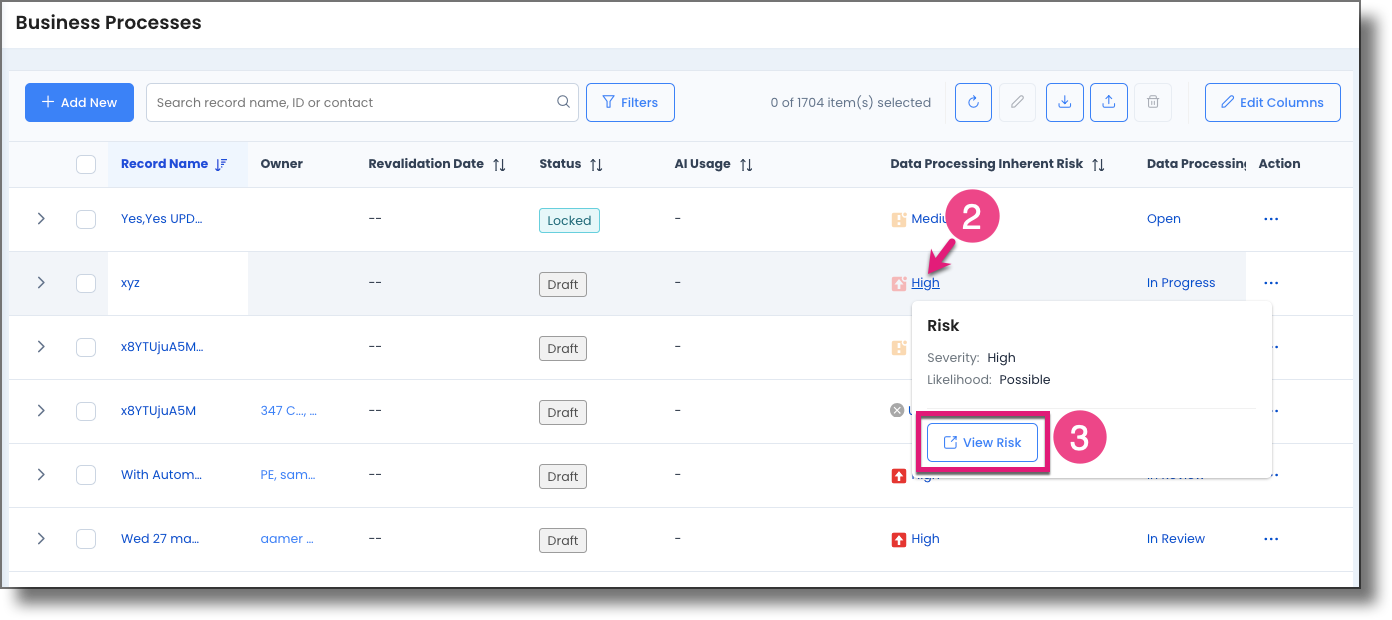The image size is (1392, 620).
Task: Click the Severity High text in popup
Action: [971, 358]
